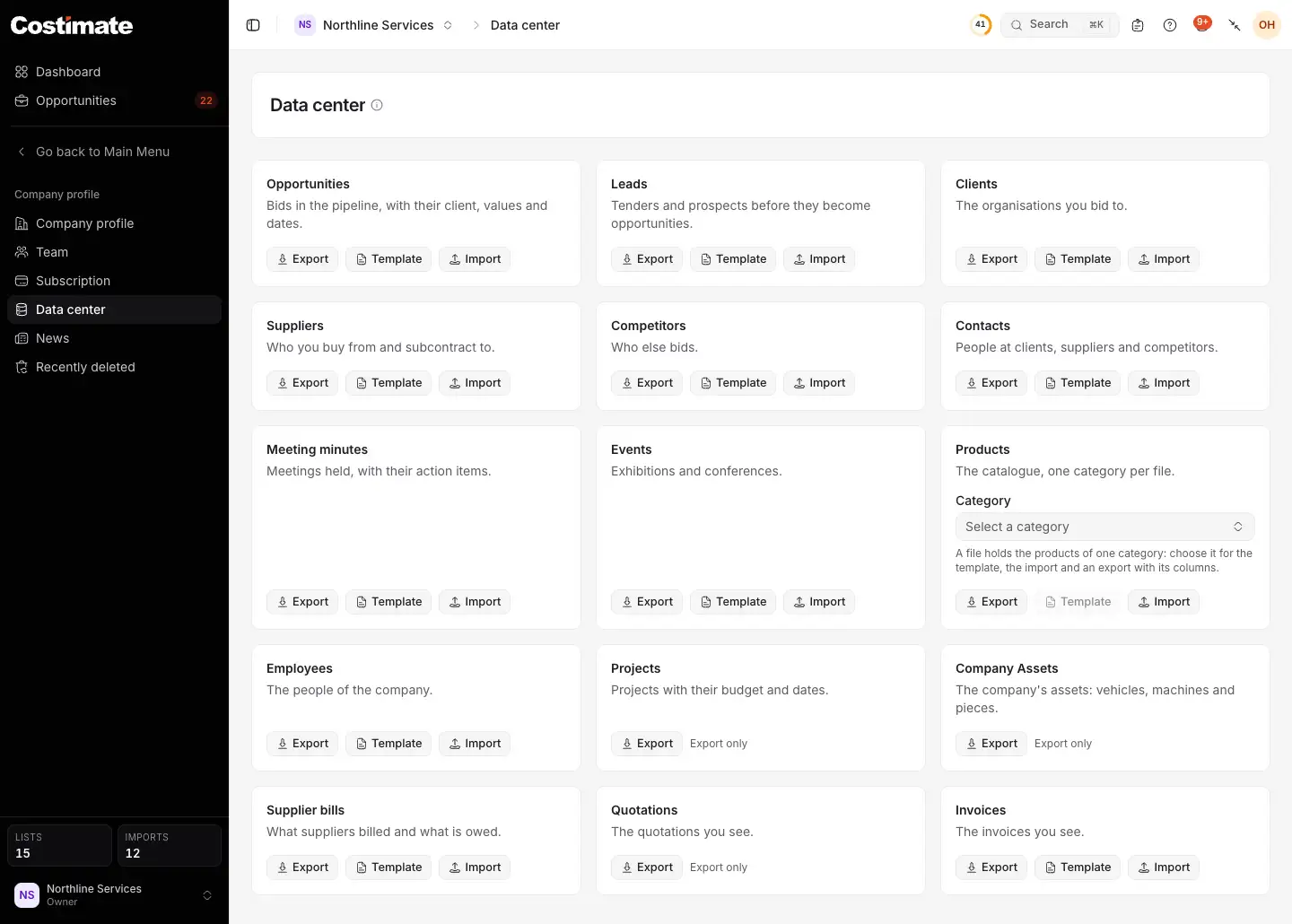Open the 41 progress ring indicator
The width and height of the screenshot is (1292, 924).
point(981,25)
